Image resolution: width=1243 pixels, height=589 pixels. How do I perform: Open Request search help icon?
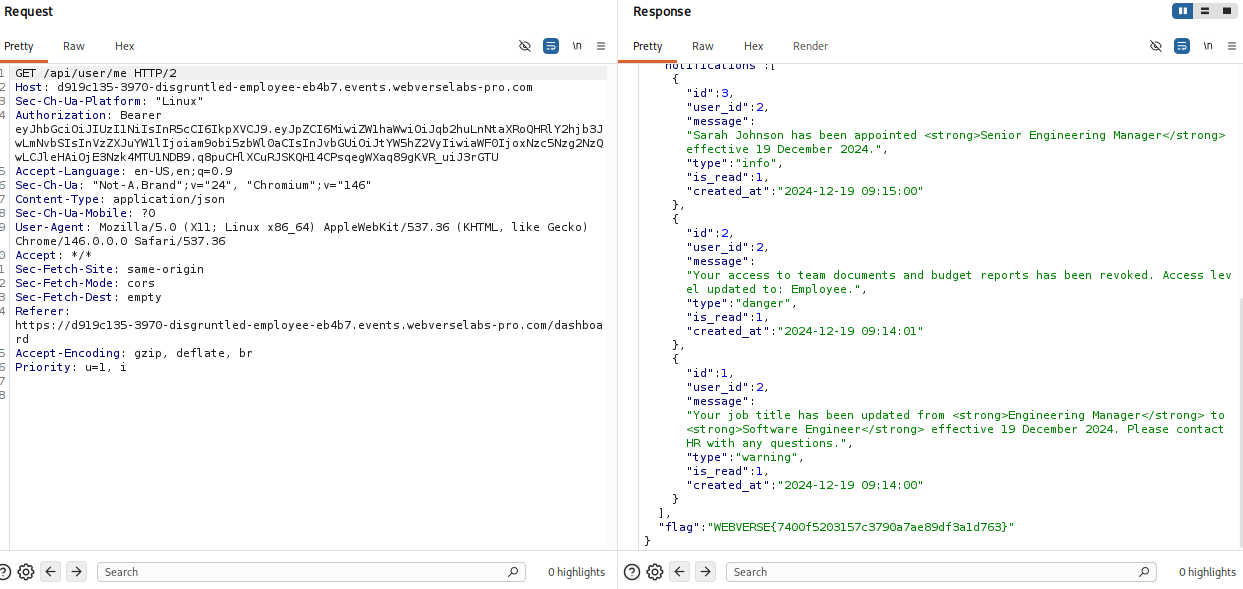coord(4,572)
